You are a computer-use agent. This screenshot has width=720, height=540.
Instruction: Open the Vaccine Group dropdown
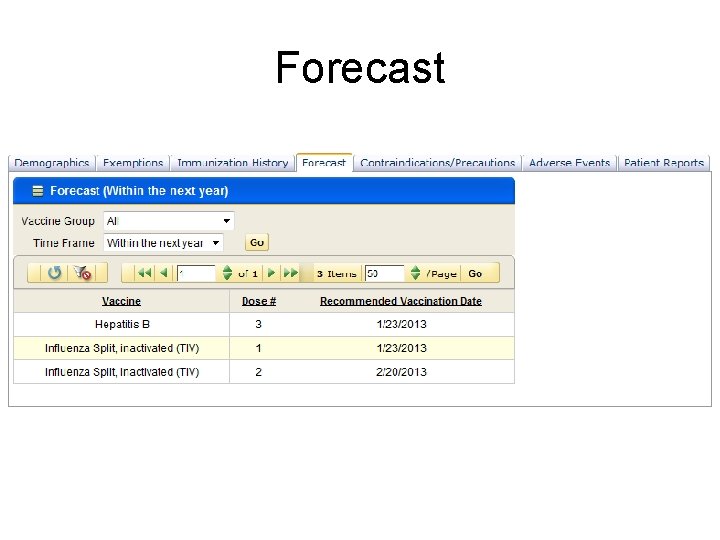(x=169, y=221)
